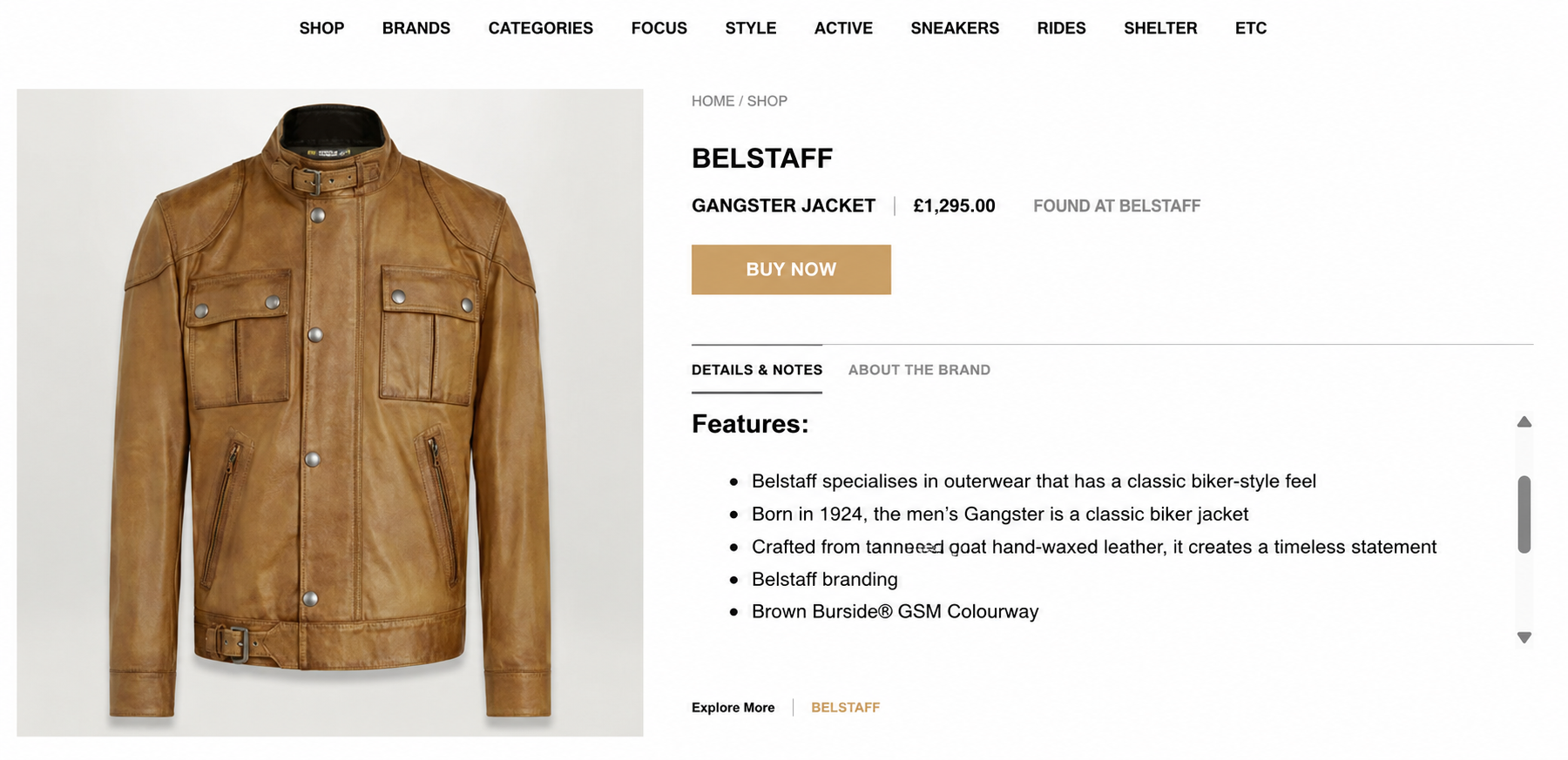The image size is (1568, 760).
Task: Follow the HOME breadcrumb link
Action: [713, 101]
